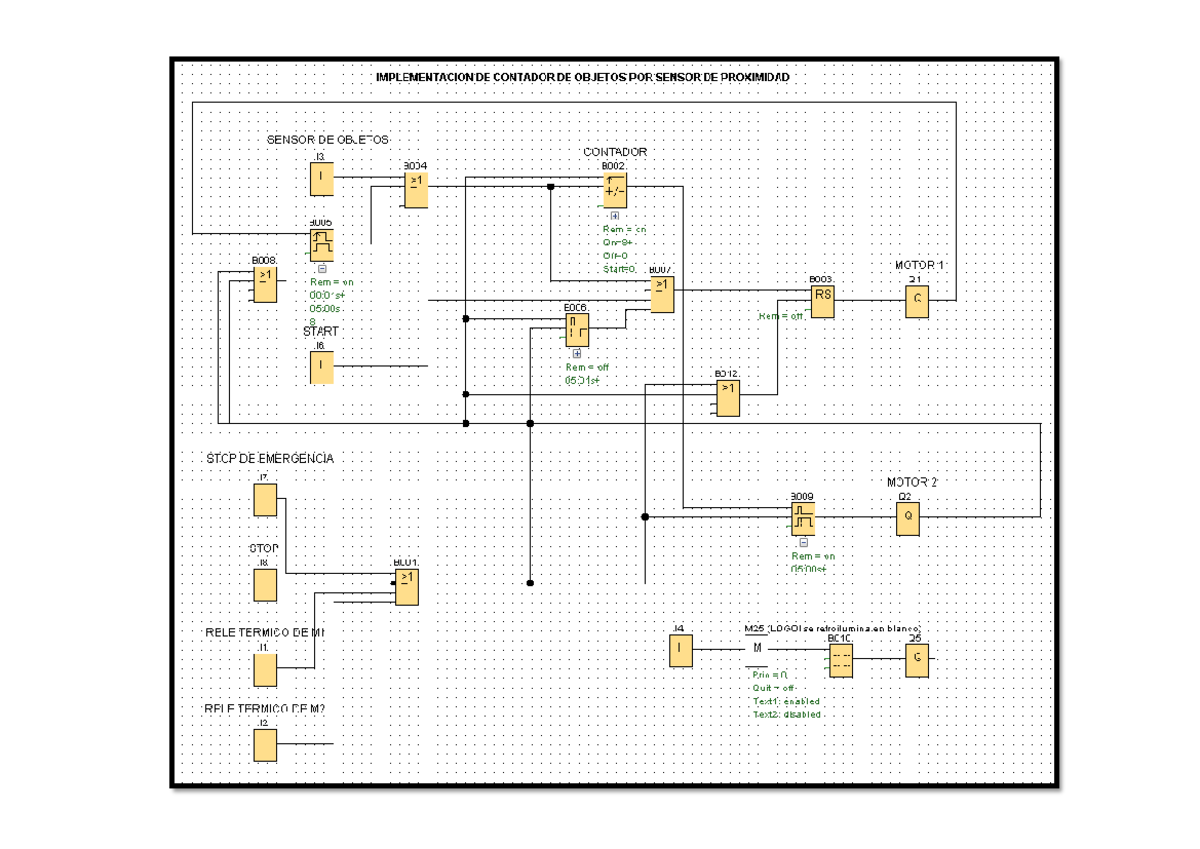Collapse parameter list under B005 block
The width and height of the screenshot is (1200, 849).
(321, 268)
